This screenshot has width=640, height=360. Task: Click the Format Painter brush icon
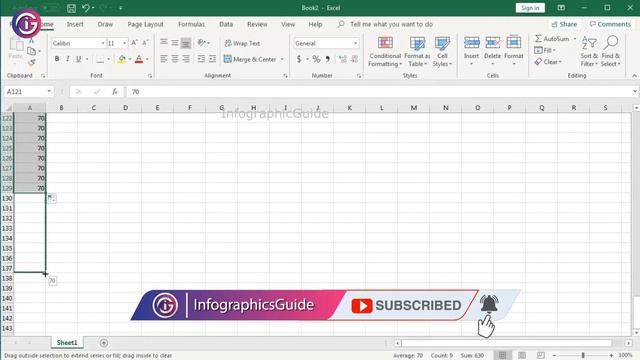[31, 62]
